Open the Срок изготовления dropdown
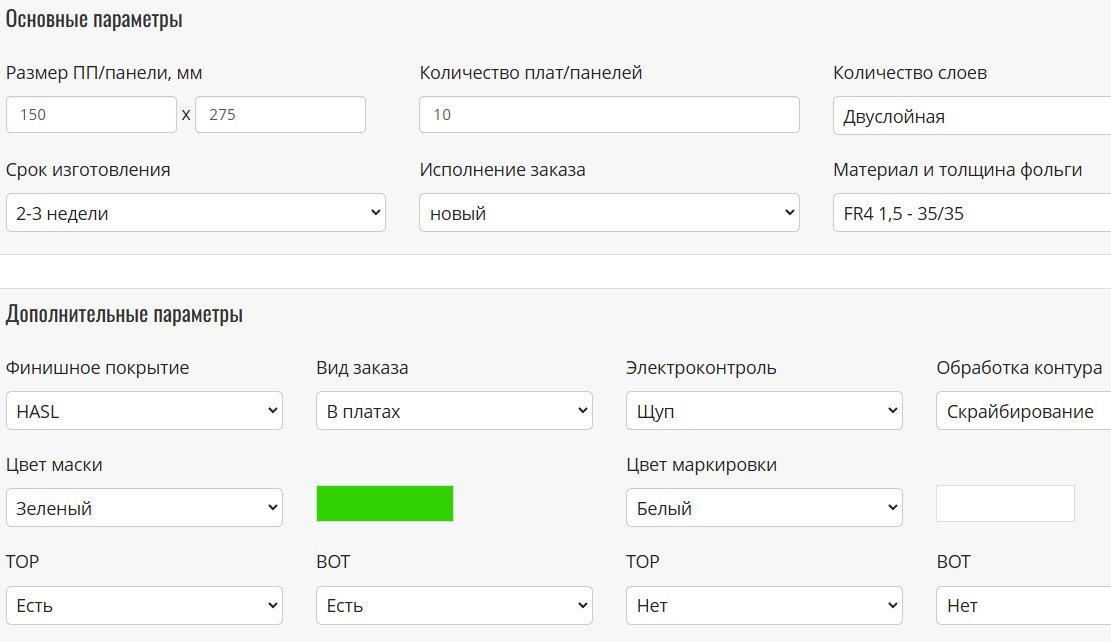This screenshot has height=642, width=1111. (196, 213)
